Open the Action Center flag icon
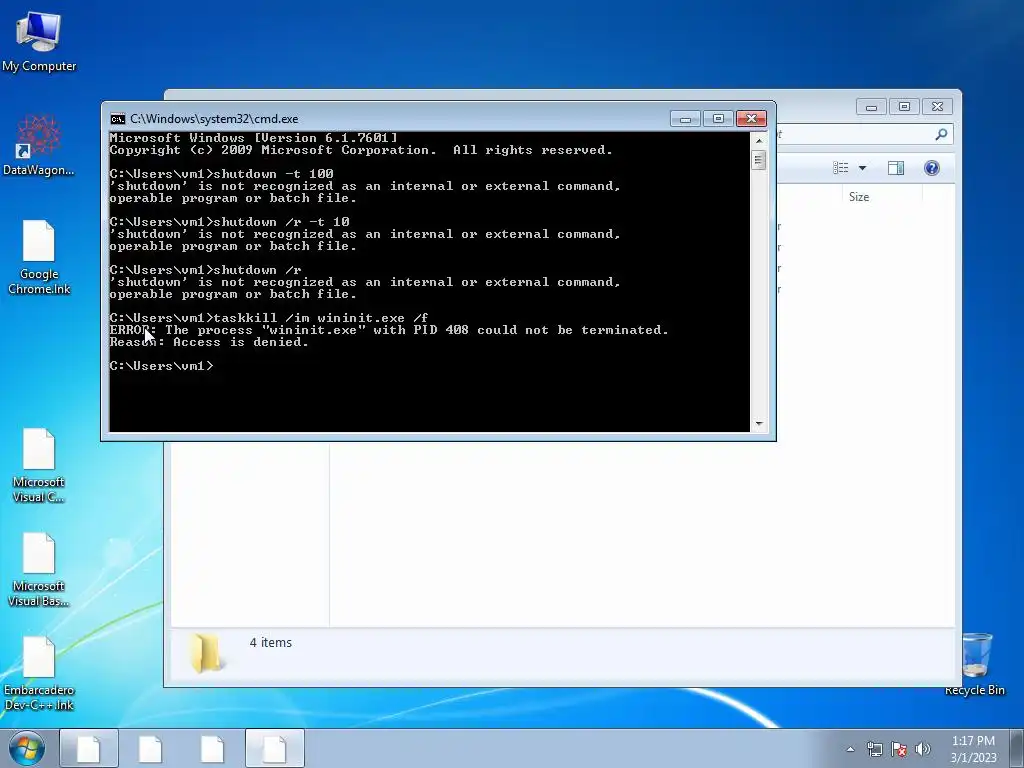Viewport: 1024px width, 768px height. [899, 749]
